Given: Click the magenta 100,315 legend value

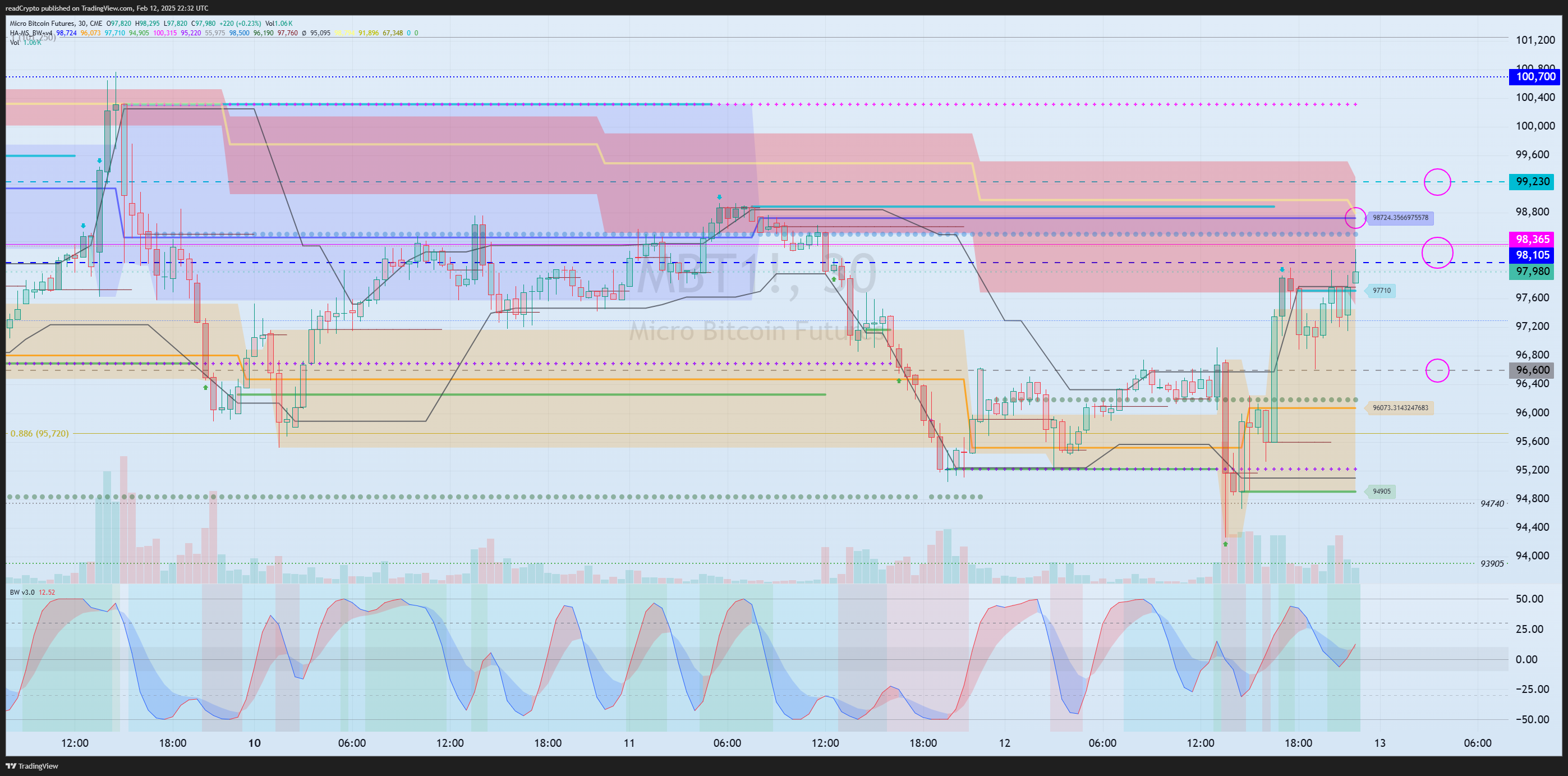Looking at the screenshot, I should click(x=165, y=33).
